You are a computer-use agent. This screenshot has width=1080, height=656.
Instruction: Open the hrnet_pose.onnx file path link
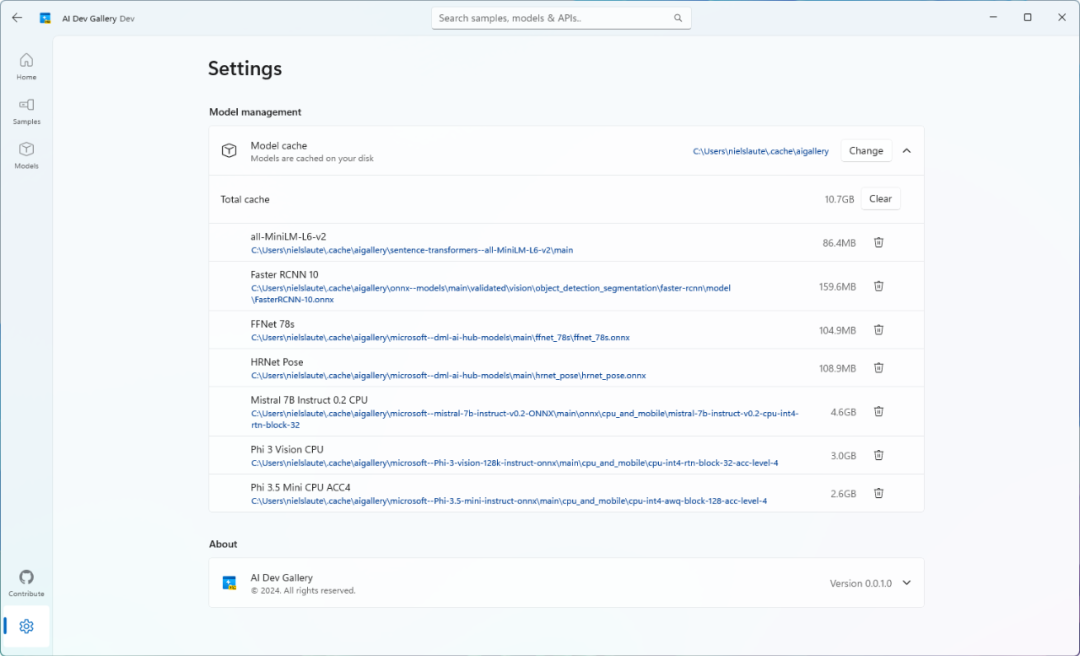click(448, 376)
